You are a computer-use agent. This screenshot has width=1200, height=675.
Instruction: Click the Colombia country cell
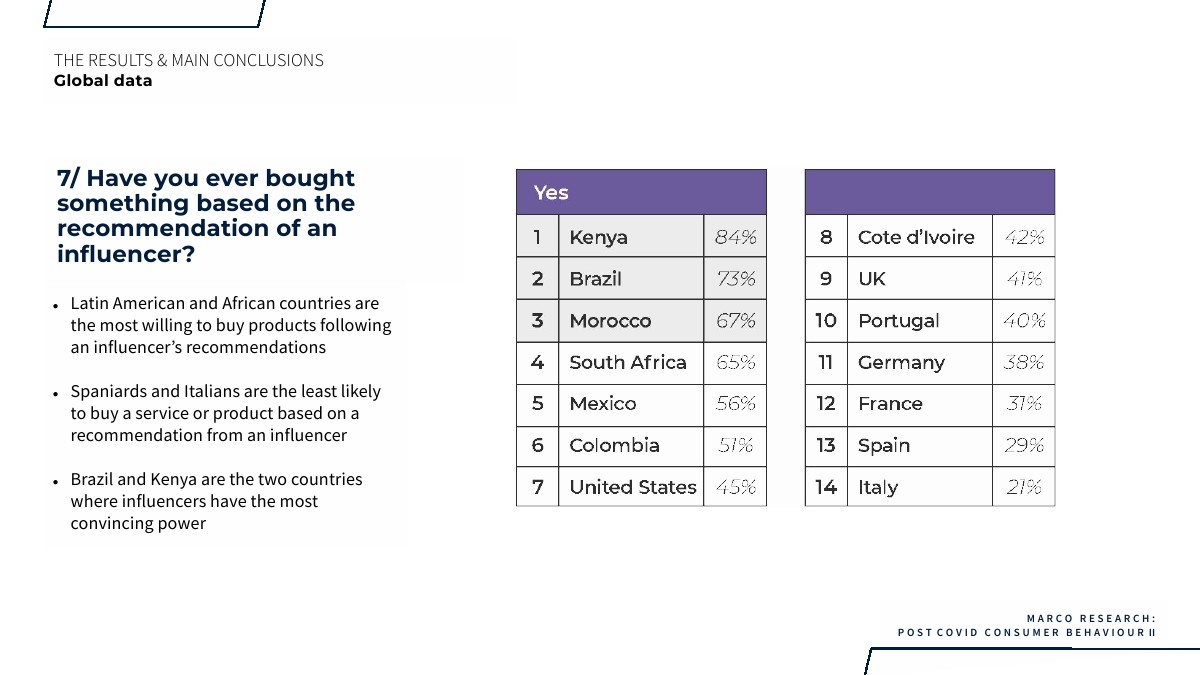click(630, 446)
